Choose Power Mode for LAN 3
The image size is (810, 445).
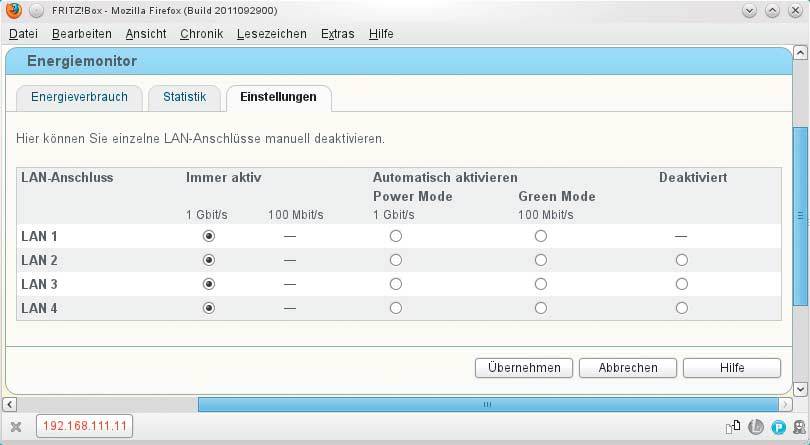tap(396, 284)
